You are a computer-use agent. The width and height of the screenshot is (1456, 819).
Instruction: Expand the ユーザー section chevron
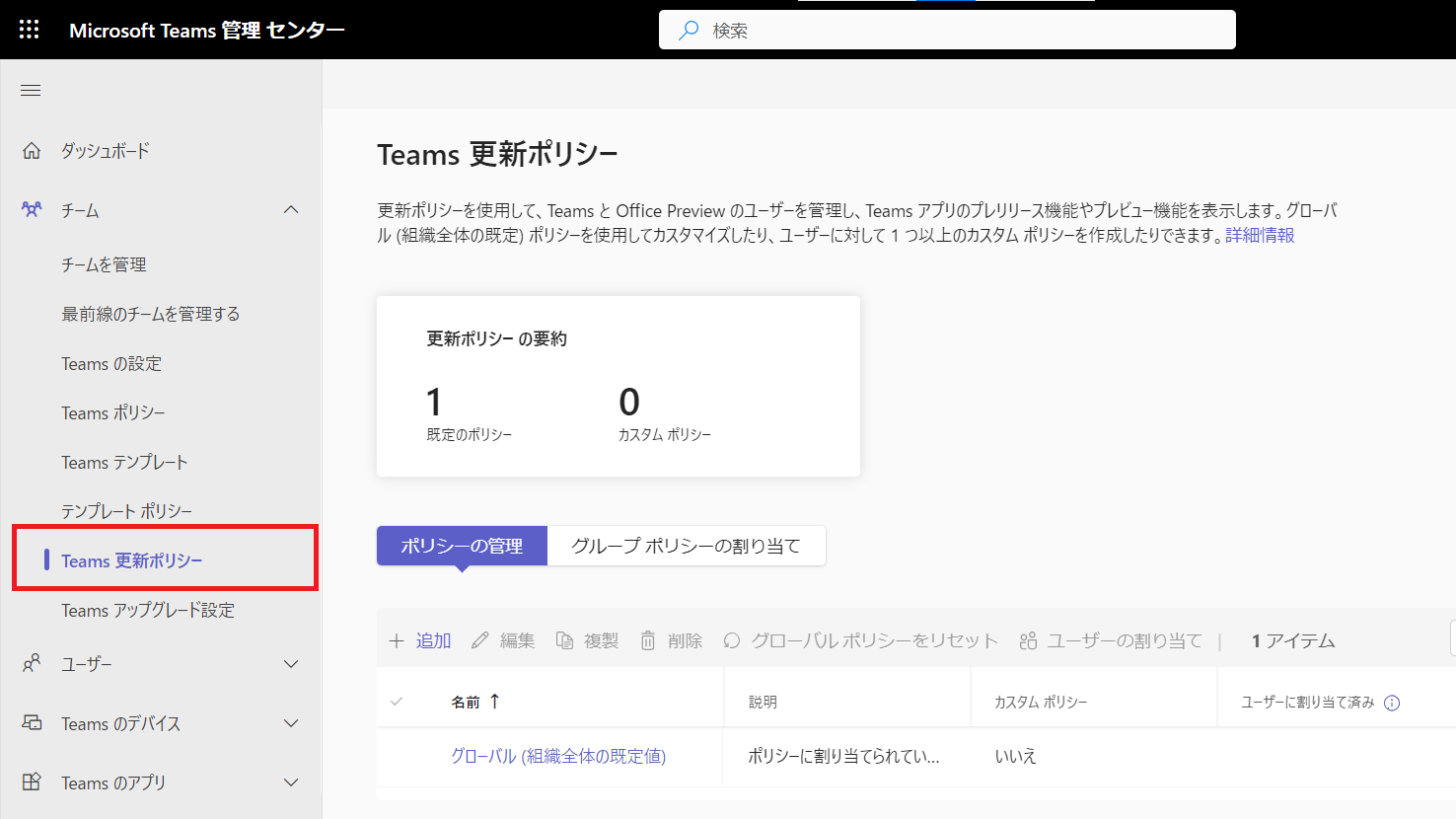coord(291,664)
